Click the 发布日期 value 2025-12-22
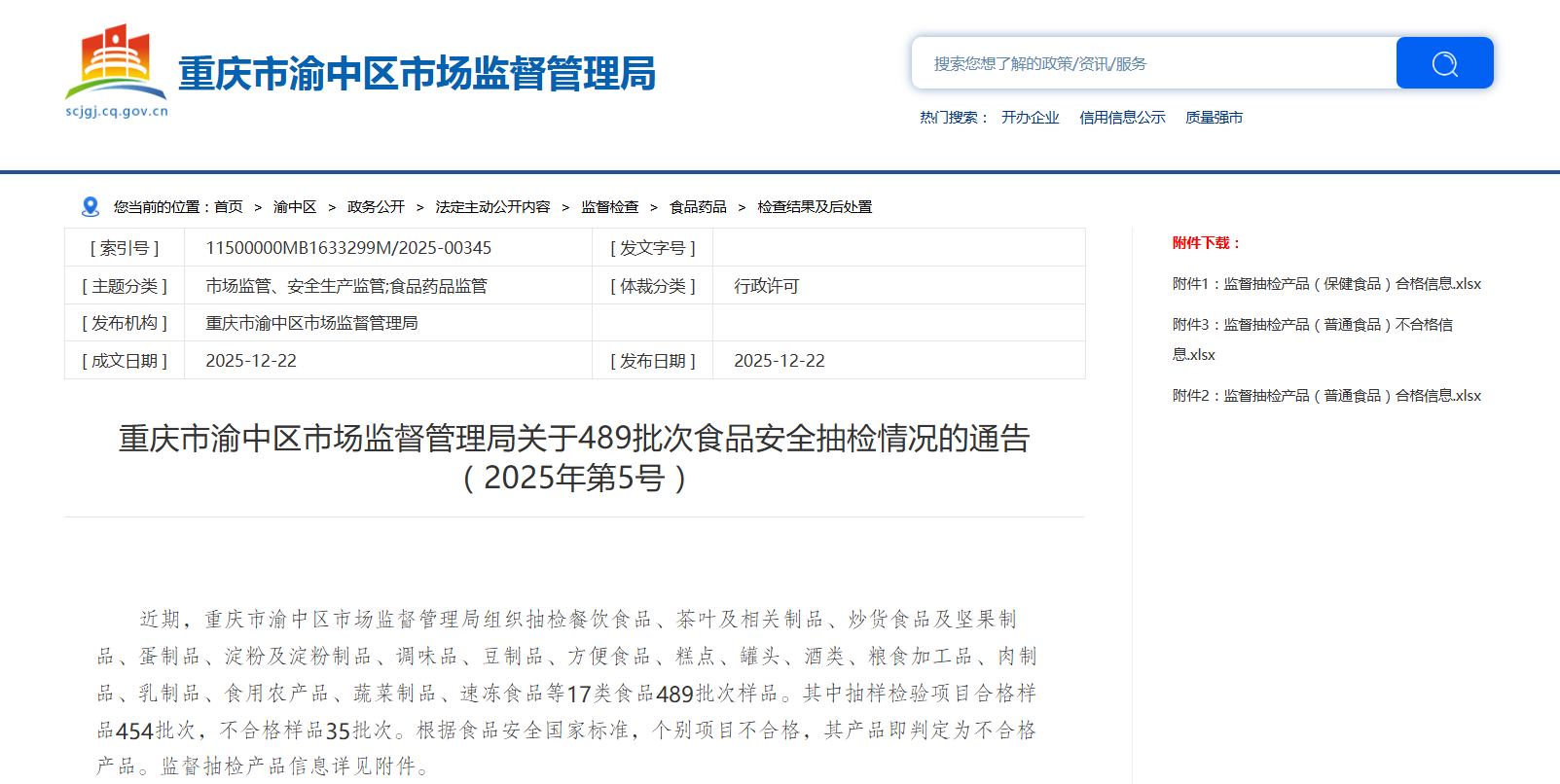The width and height of the screenshot is (1560, 784). [x=780, y=361]
